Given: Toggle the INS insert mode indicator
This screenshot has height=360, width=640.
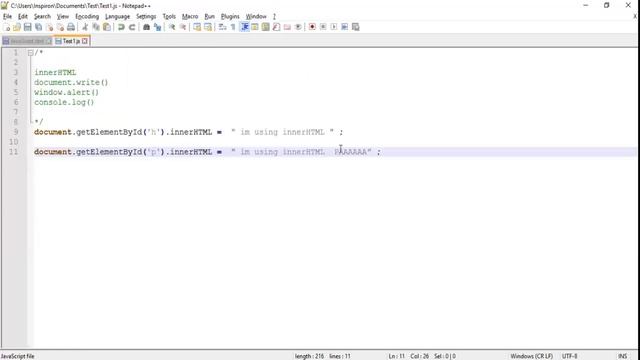Looking at the screenshot, I should point(622,356).
